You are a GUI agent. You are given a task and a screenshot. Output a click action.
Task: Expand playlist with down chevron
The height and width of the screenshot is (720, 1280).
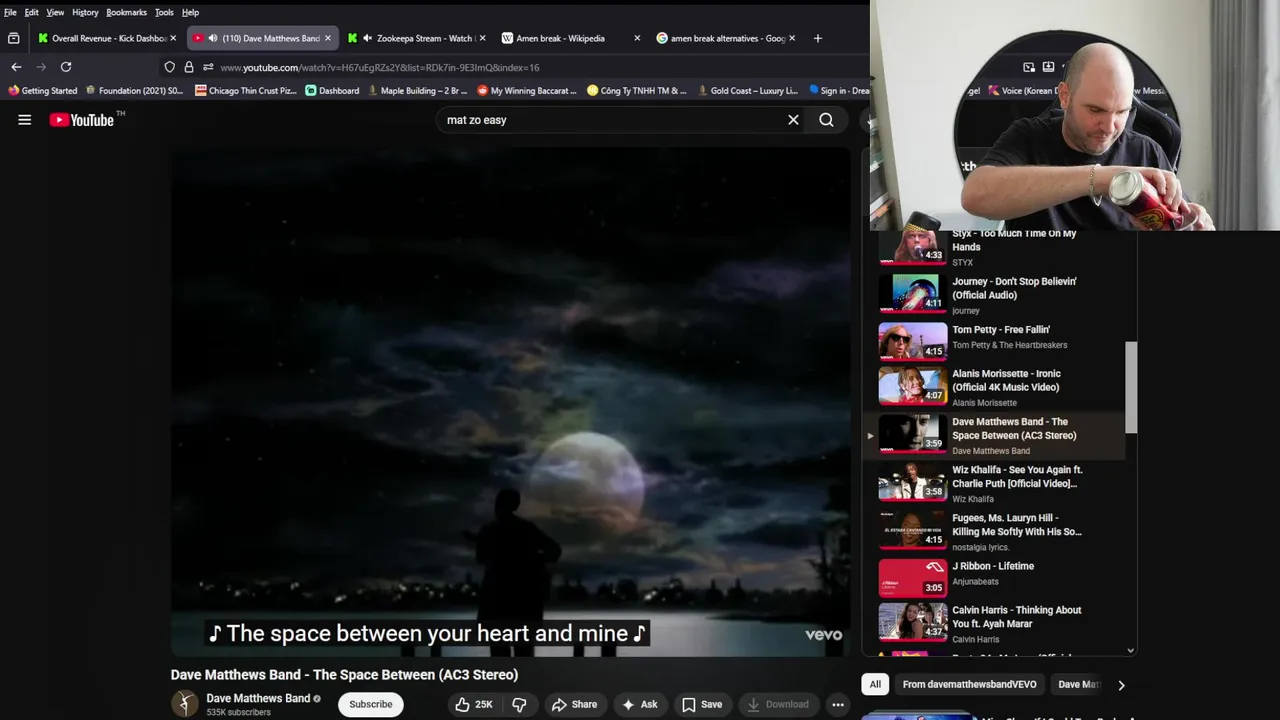coord(1130,650)
